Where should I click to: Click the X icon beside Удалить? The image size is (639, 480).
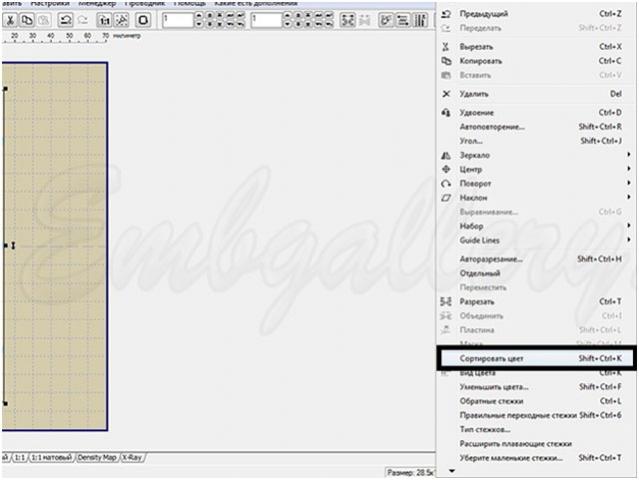pyautogui.click(x=446, y=94)
